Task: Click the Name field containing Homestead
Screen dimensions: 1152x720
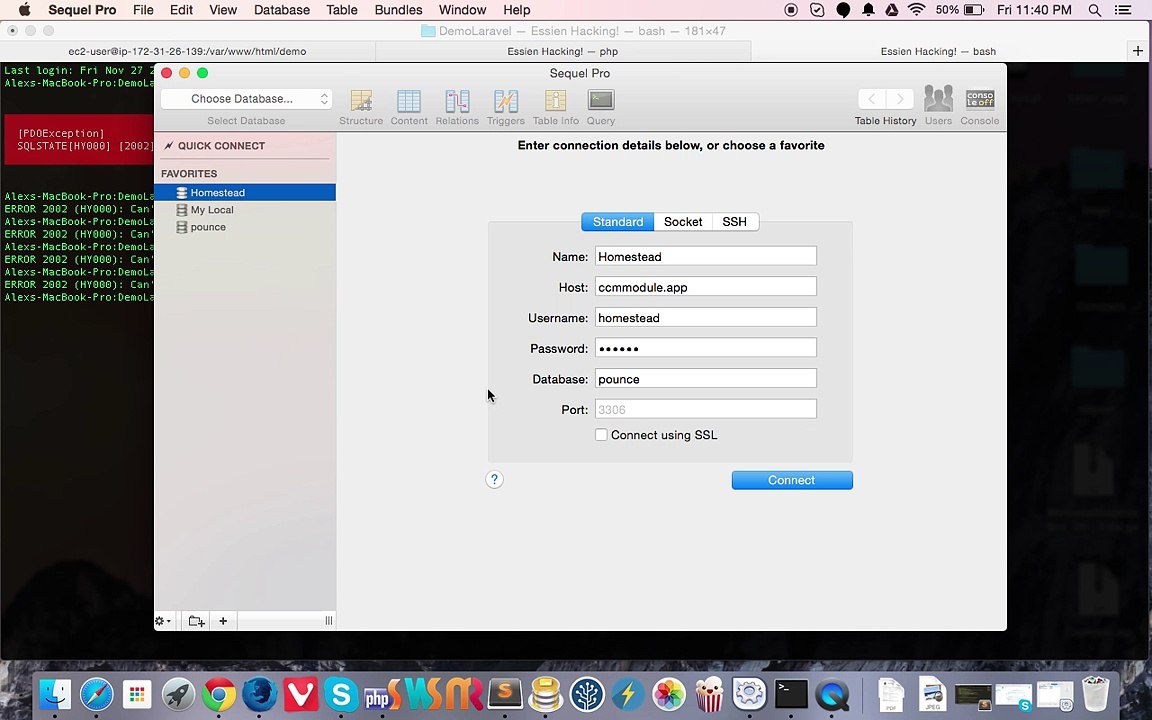Action: [x=705, y=256]
